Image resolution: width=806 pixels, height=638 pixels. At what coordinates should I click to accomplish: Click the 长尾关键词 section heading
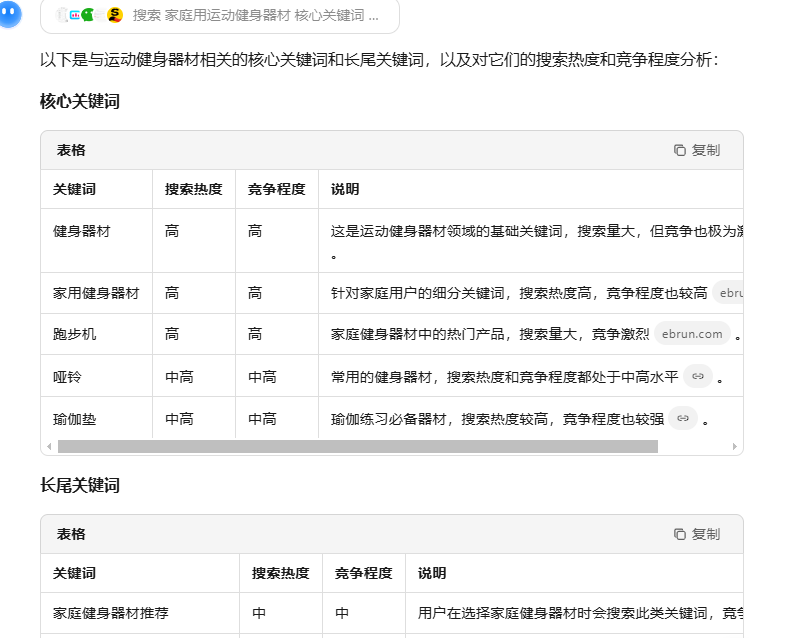click(x=80, y=485)
